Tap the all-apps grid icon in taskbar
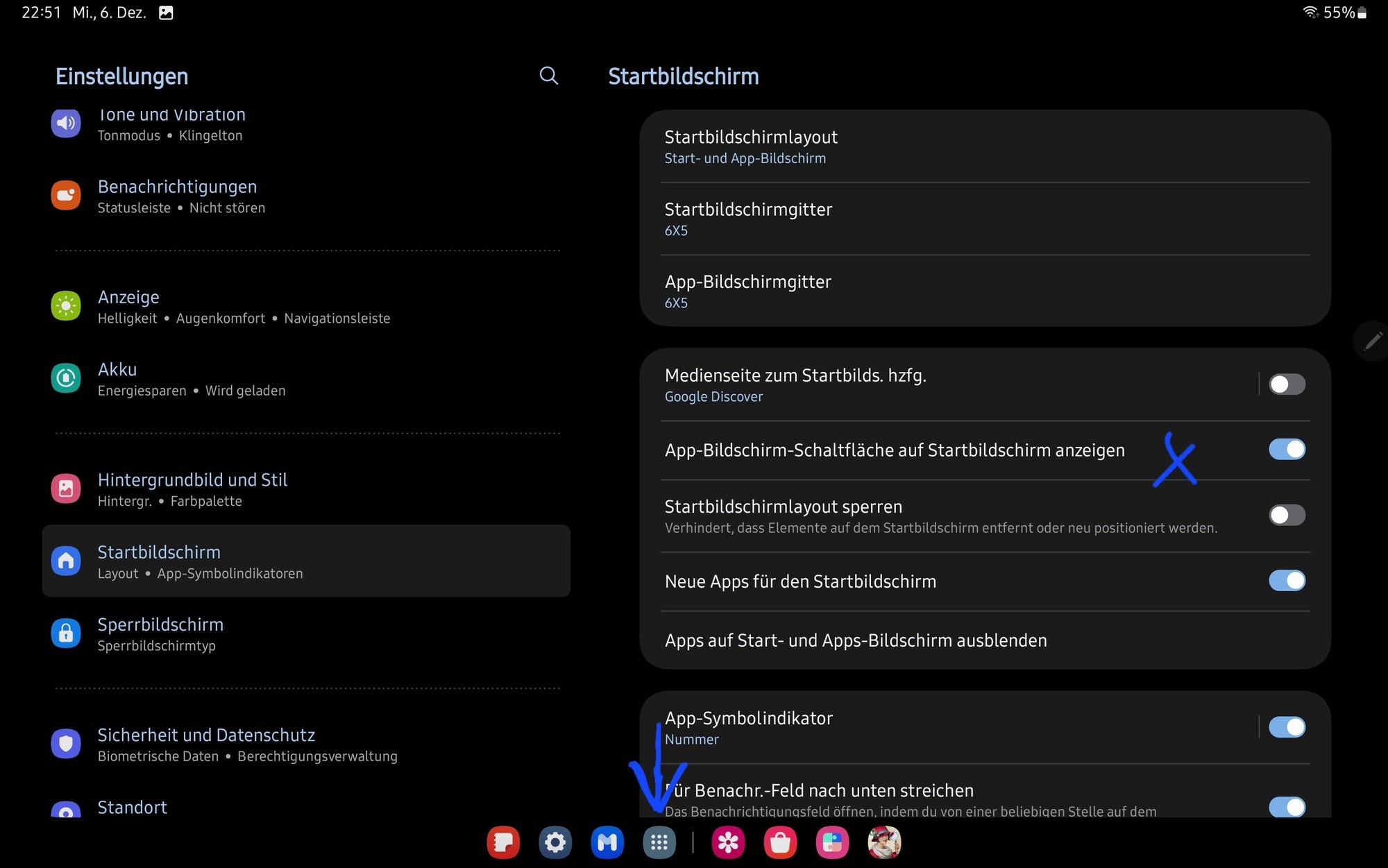The width and height of the screenshot is (1388, 868). click(659, 842)
